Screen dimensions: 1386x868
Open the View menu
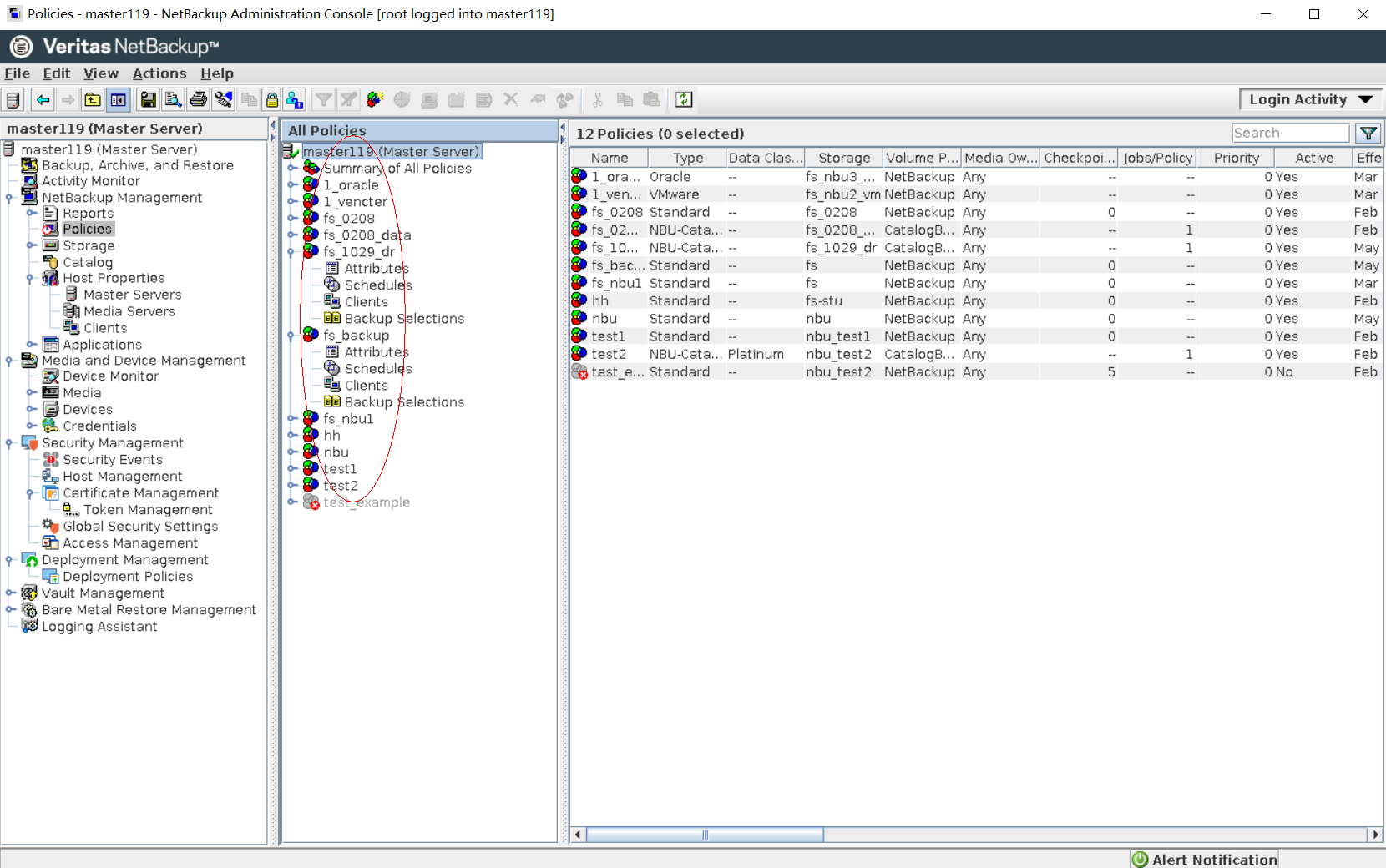(101, 73)
